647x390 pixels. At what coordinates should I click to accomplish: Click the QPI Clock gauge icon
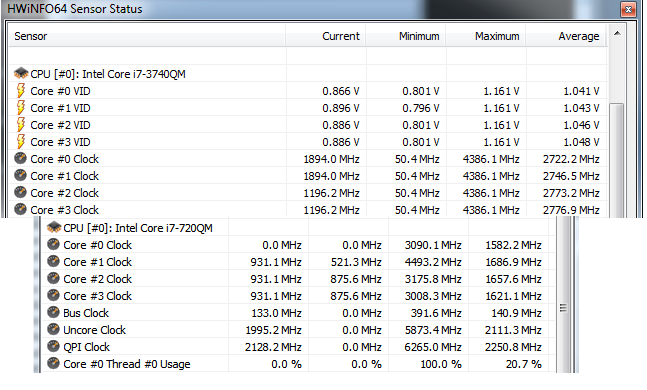point(53,345)
